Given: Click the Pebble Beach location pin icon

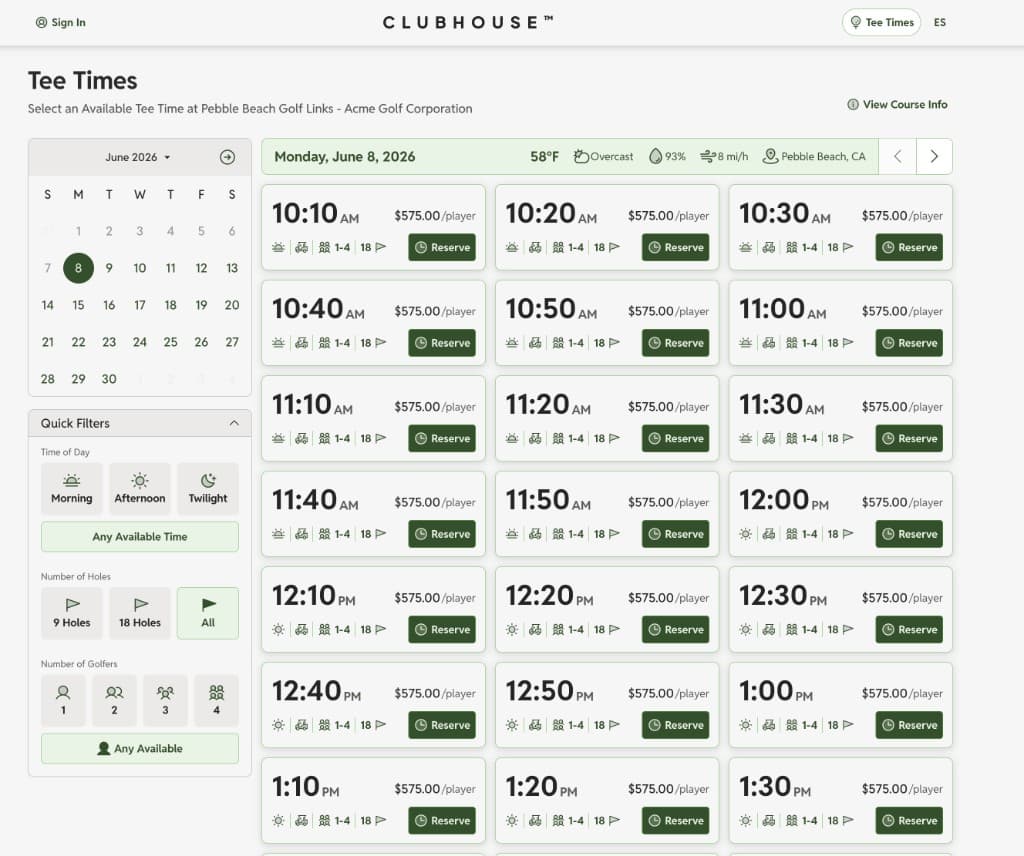Looking at the screenshot, I should click(x=770, y=157).
